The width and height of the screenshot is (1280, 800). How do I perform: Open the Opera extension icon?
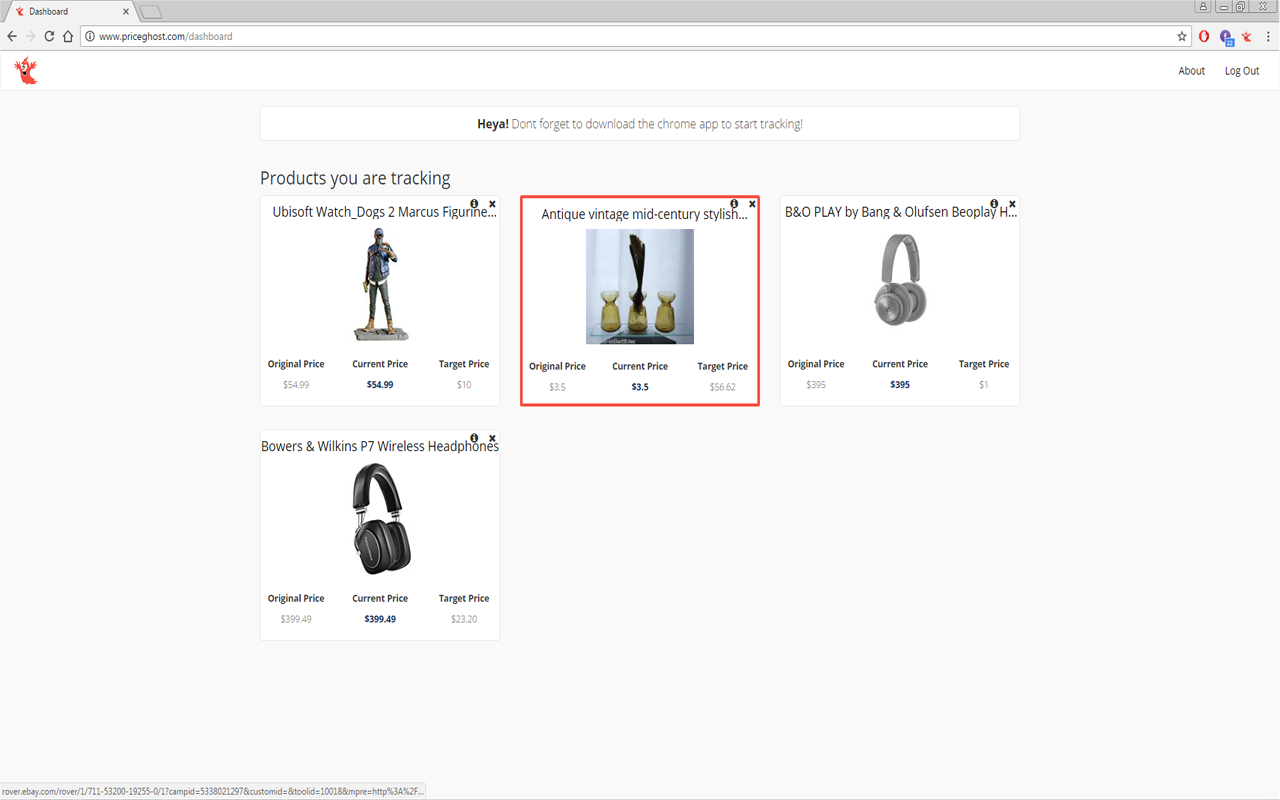point(1204,36)
